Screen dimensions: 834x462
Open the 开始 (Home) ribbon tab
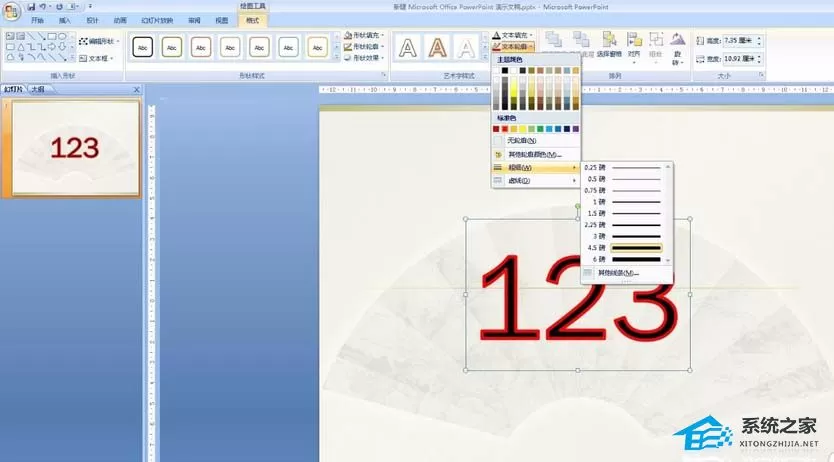(x=37, y=20)
